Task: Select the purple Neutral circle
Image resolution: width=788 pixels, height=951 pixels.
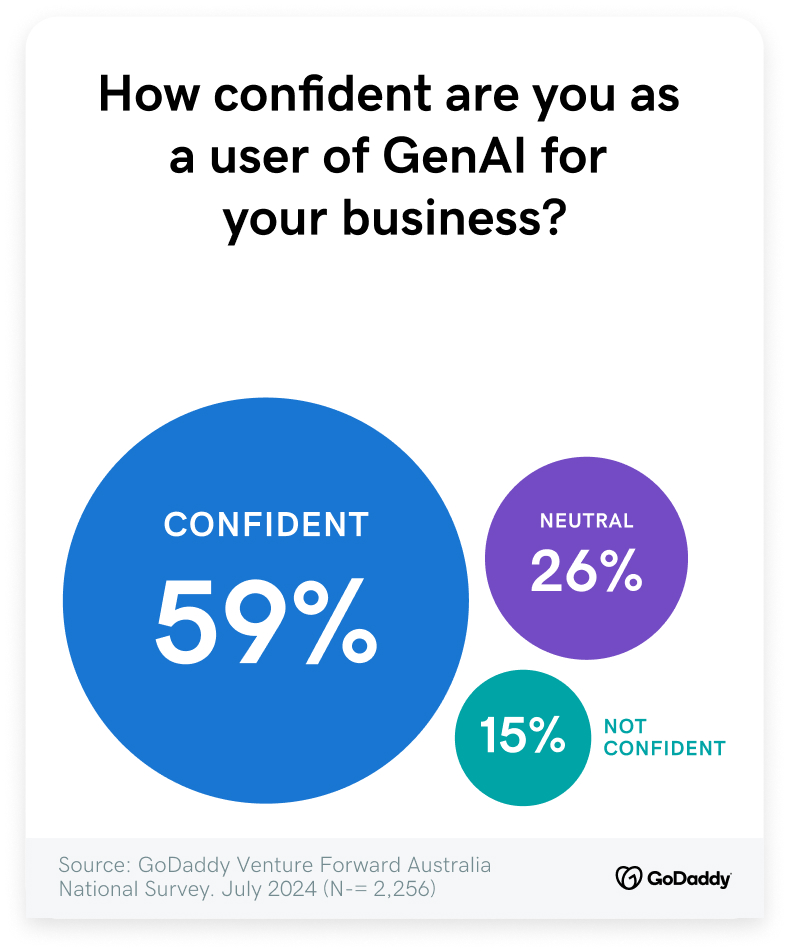Action: pos(586,558)
